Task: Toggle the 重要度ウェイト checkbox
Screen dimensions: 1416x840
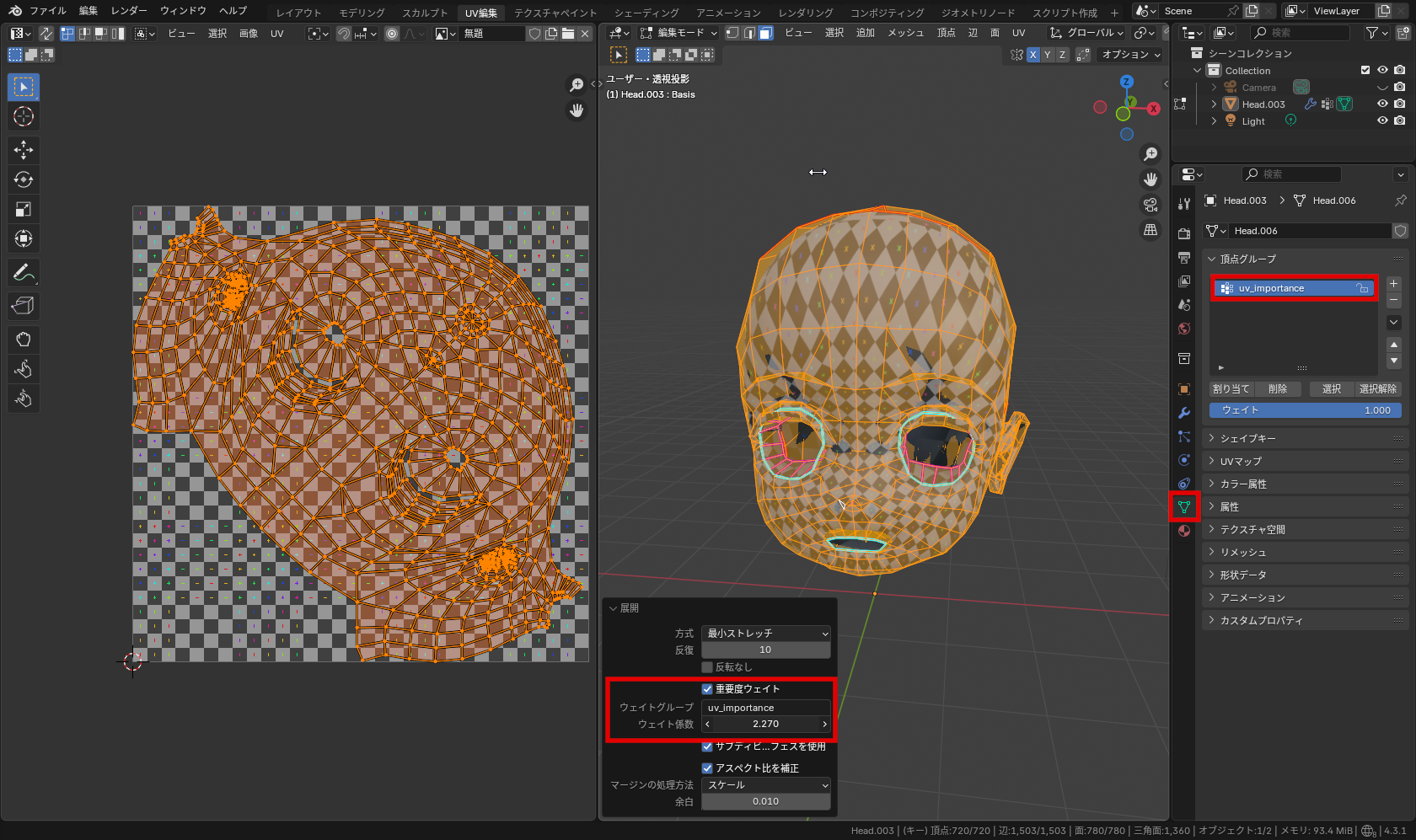Action: coord(707,688)
